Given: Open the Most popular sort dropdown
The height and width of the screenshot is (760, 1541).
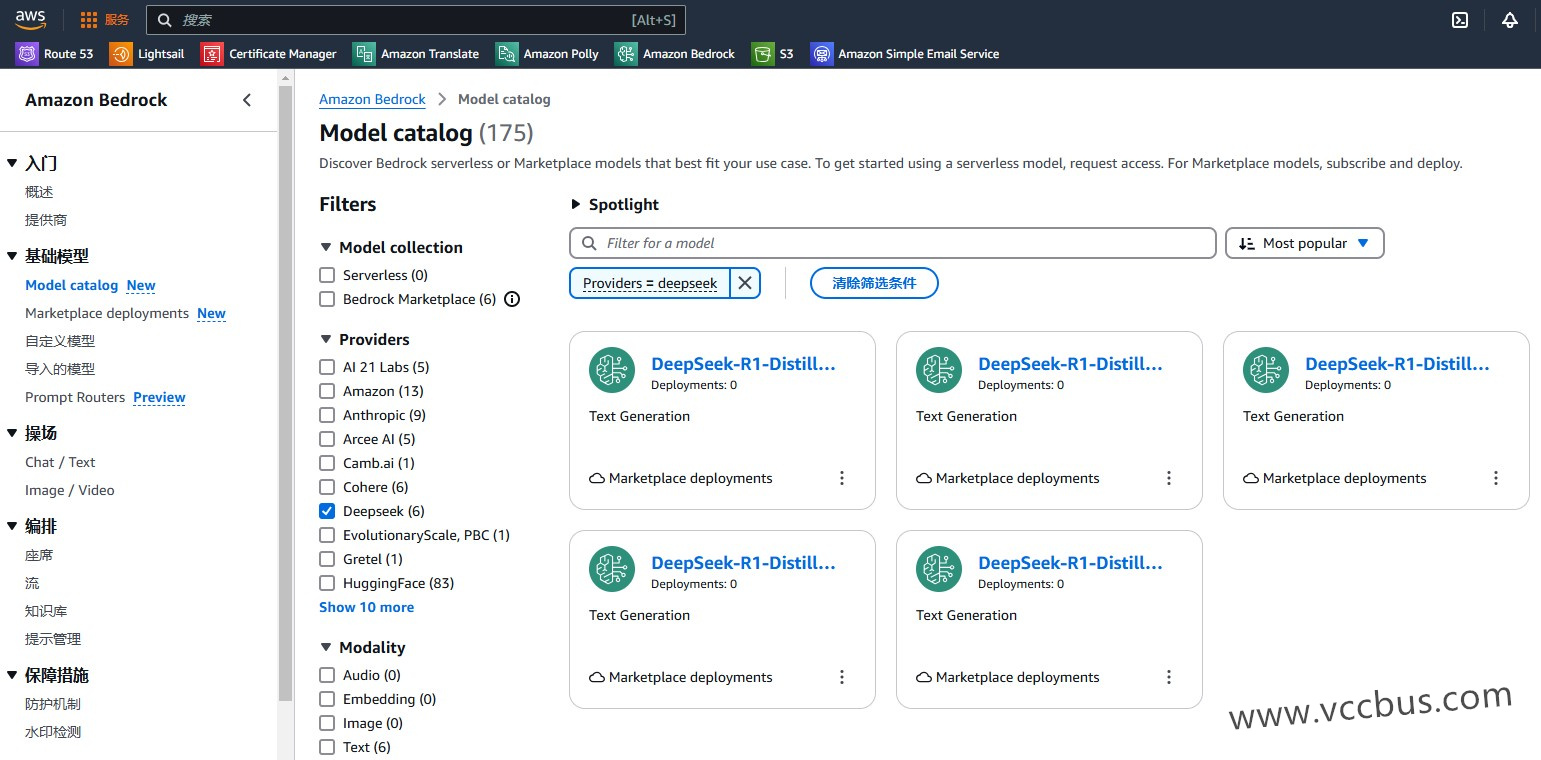Looking at the screenshot, I should tap(1304, 243).
